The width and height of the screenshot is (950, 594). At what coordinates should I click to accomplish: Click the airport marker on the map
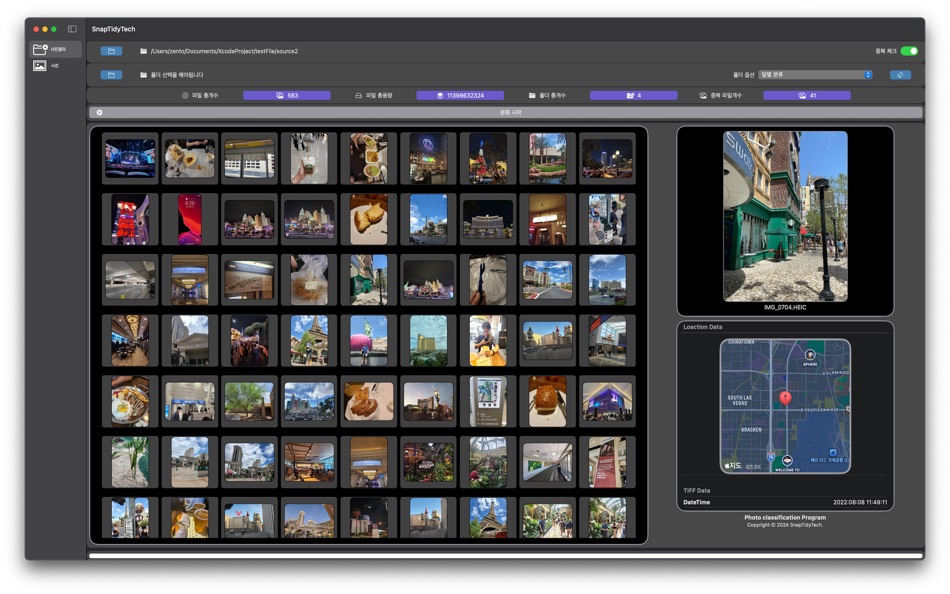point(833,453)
